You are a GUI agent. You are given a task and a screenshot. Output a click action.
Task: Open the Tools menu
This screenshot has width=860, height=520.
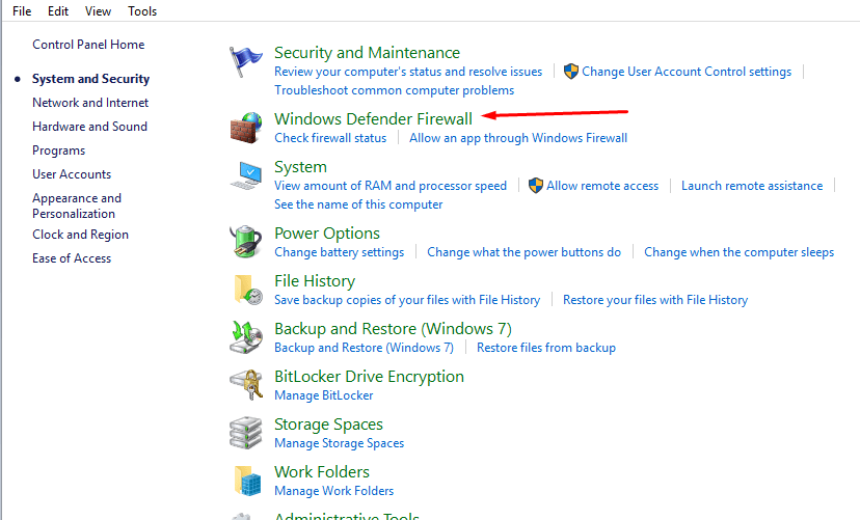click(x=142, y=11)
